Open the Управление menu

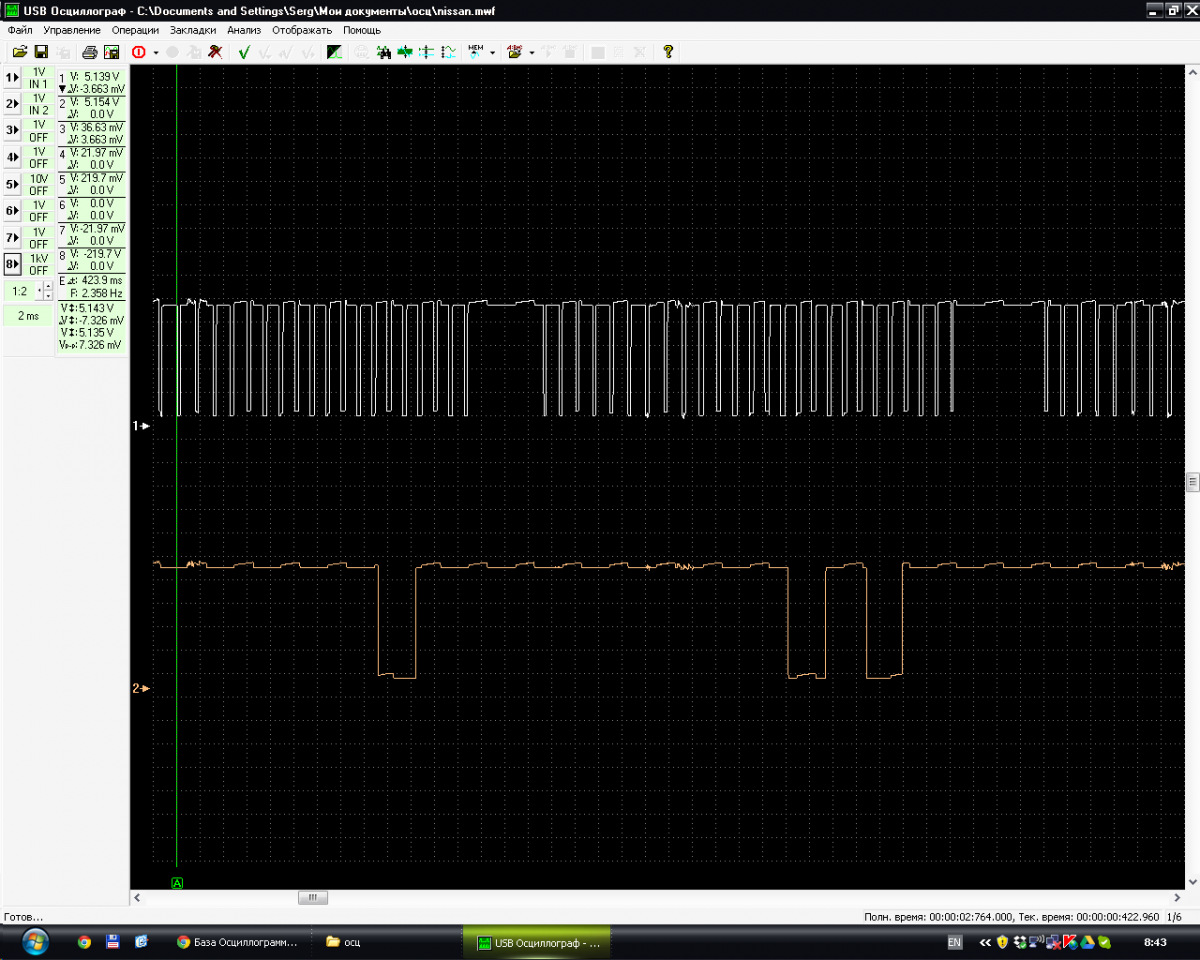click(x=72, y=30)
